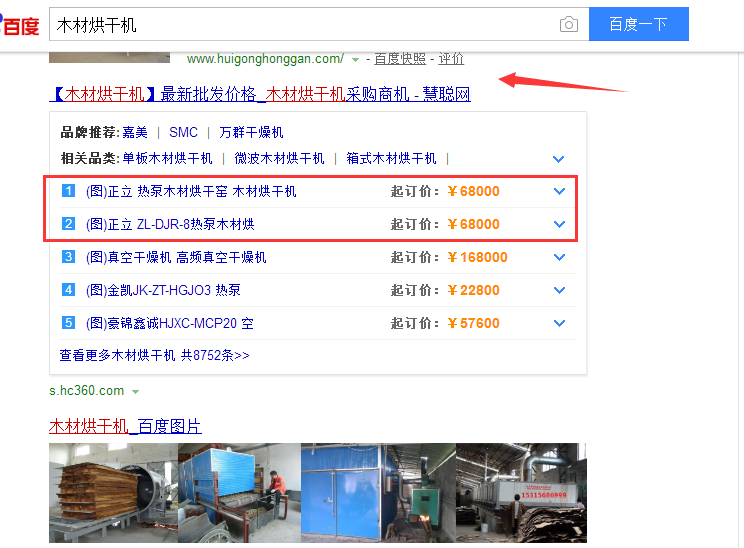Click the camera image search icon
The height and width of the screenshot is (548, 744).
click(568, 24)
